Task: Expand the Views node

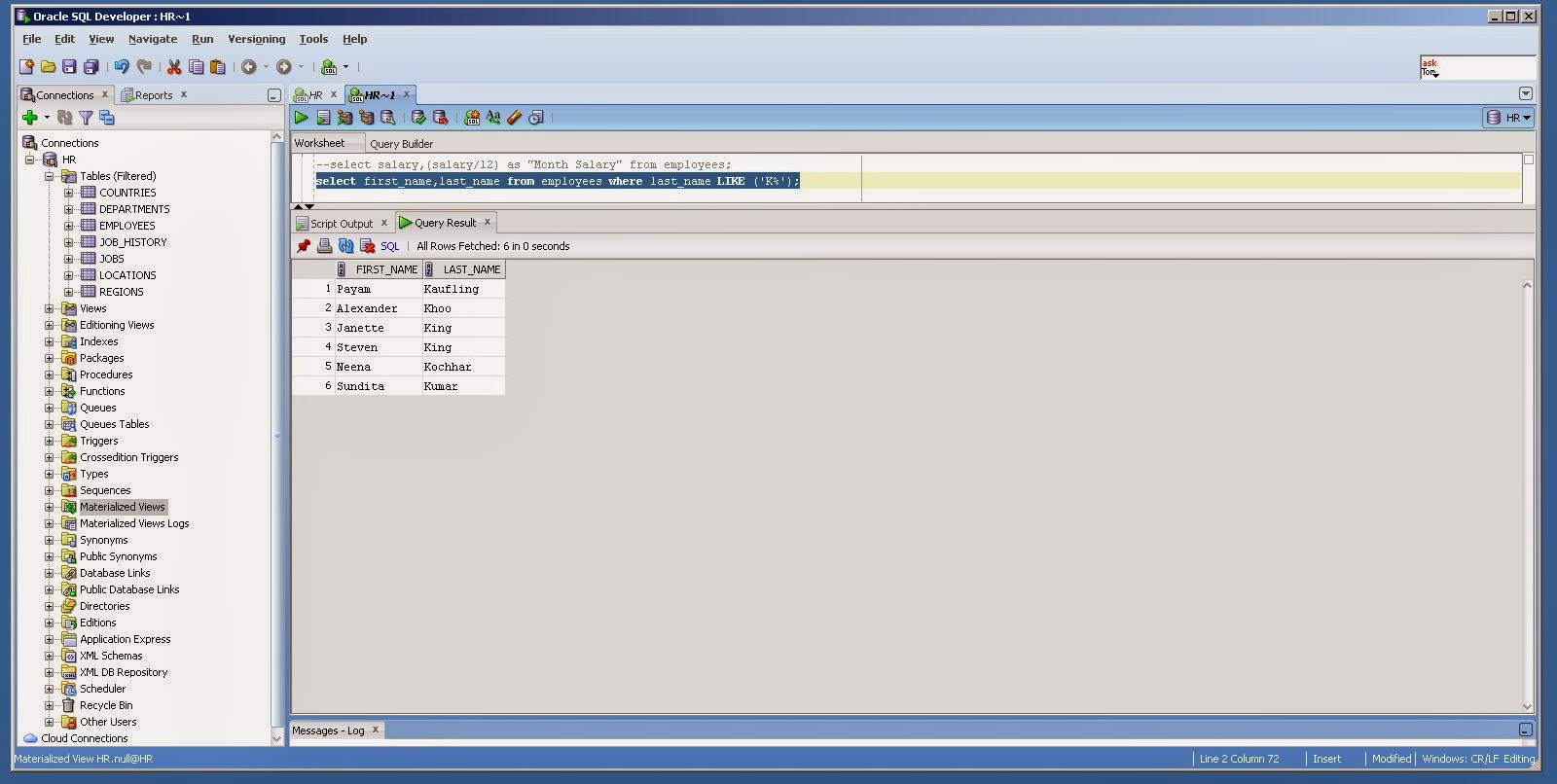Action: coord(50,308)
